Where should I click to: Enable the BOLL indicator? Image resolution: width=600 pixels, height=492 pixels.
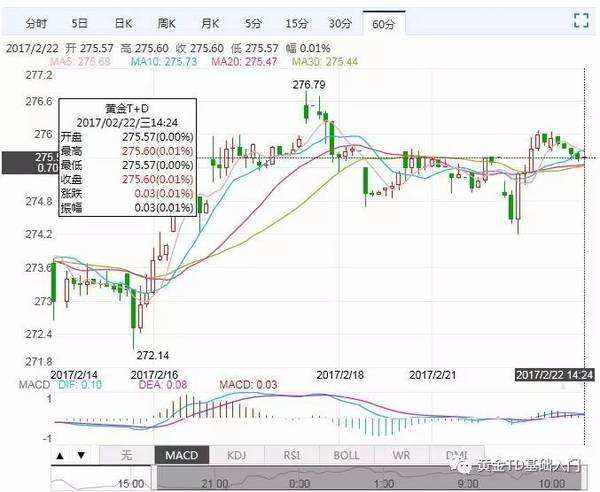(346, 455)
